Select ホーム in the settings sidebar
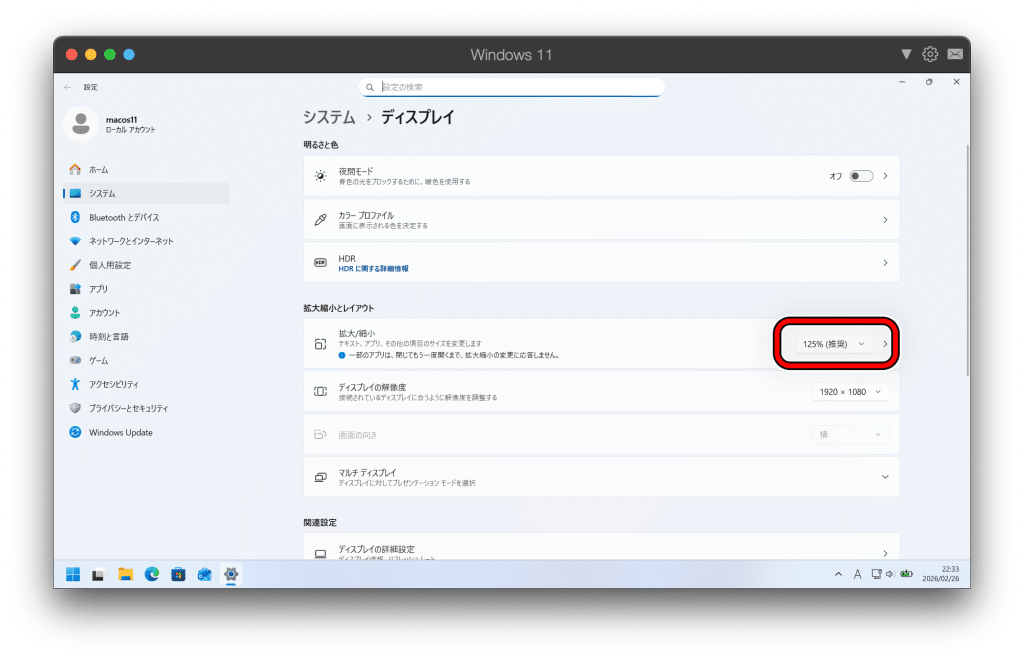This screenshot has height=659, width=1024. pyautogui.click(x=98, y=170)
